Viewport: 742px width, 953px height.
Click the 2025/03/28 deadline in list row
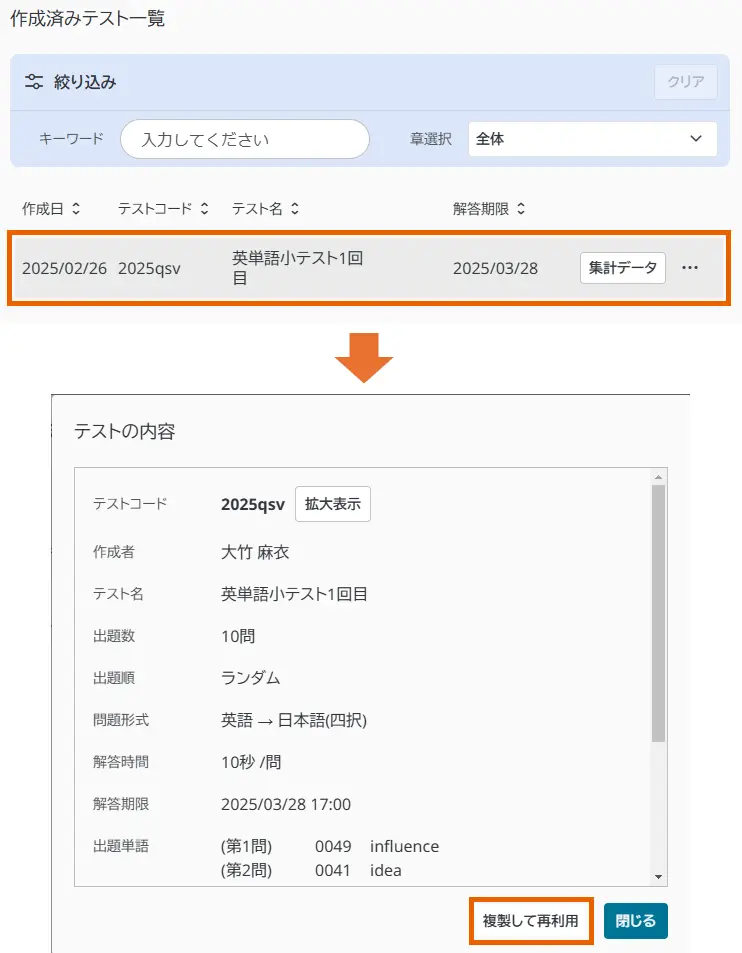click(x=495, y=268)
